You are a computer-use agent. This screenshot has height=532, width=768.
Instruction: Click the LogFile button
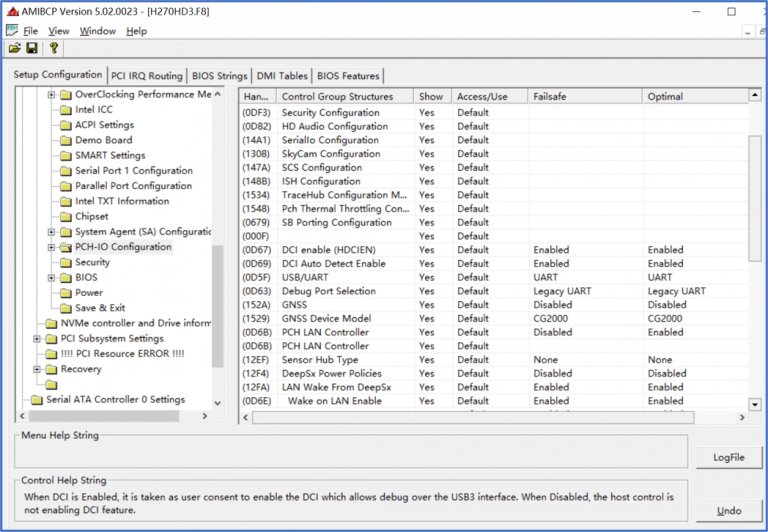pyautogui.click(x=729, y=457)
